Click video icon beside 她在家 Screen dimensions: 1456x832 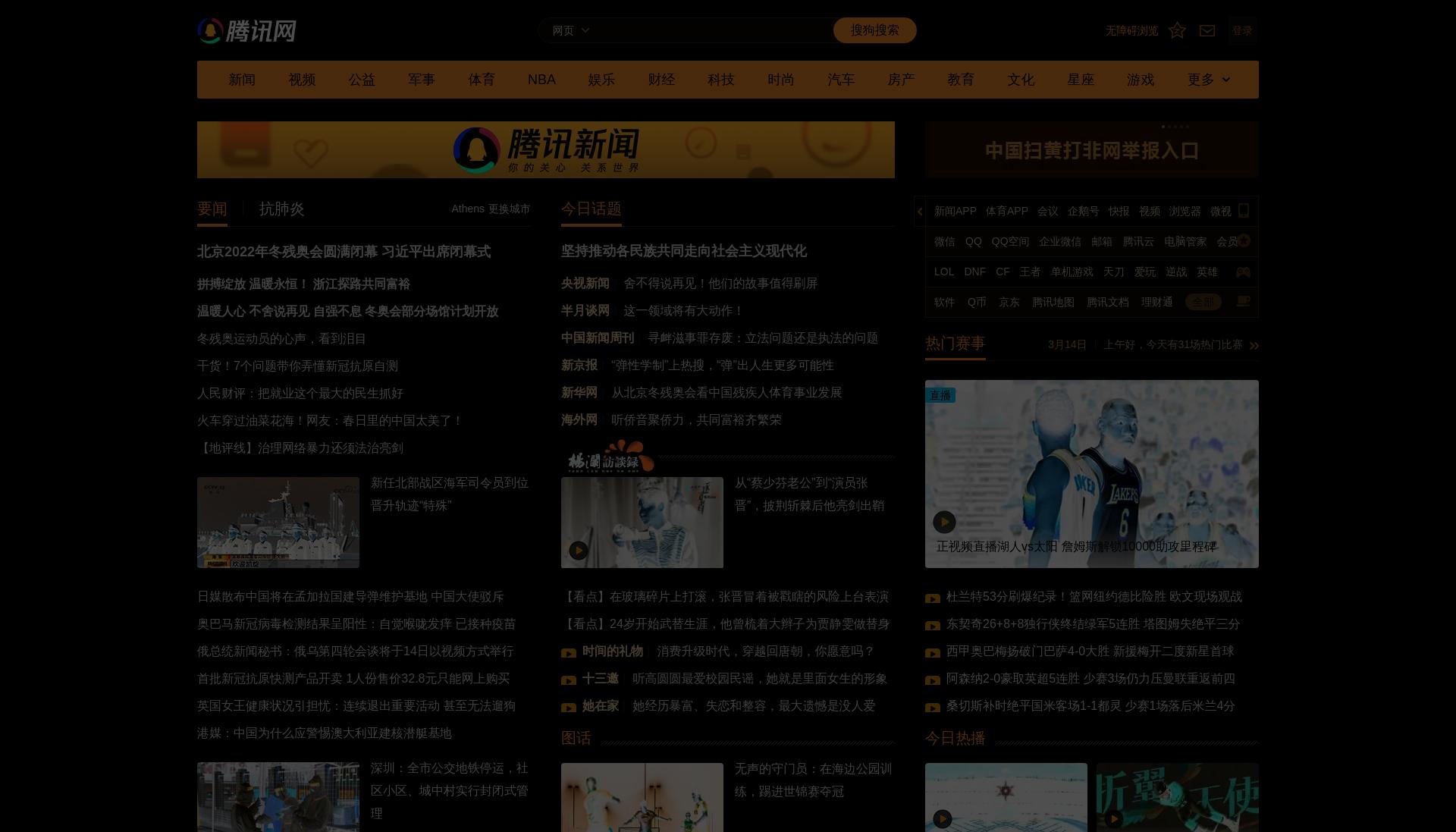(x=569, y=707)
